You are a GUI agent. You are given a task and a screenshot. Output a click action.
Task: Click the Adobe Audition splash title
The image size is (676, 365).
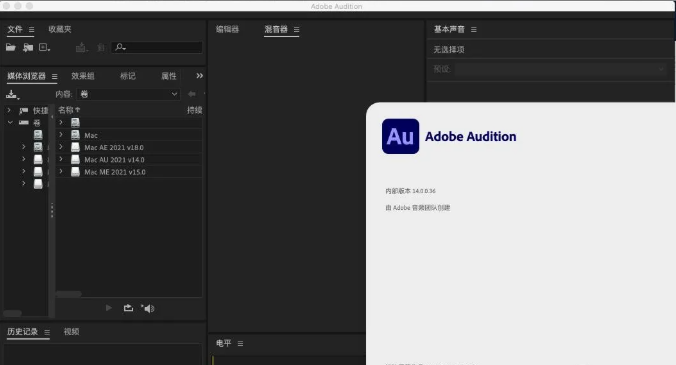470,137
